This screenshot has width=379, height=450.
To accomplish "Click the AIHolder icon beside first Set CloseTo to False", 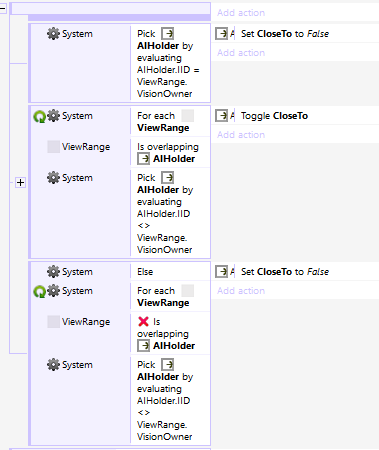I will [x=221, y=34].
